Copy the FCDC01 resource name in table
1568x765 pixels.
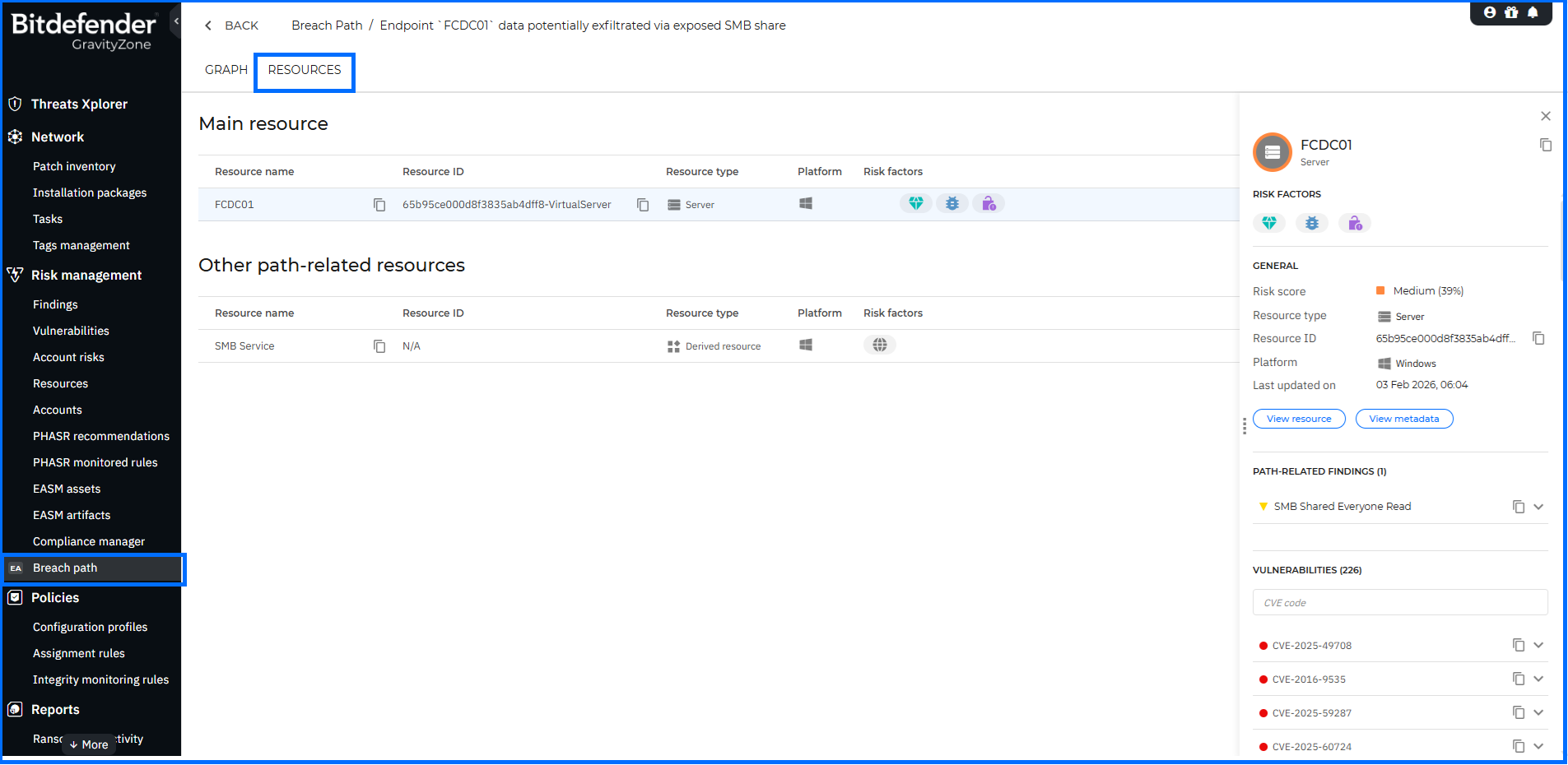point(379,205)
